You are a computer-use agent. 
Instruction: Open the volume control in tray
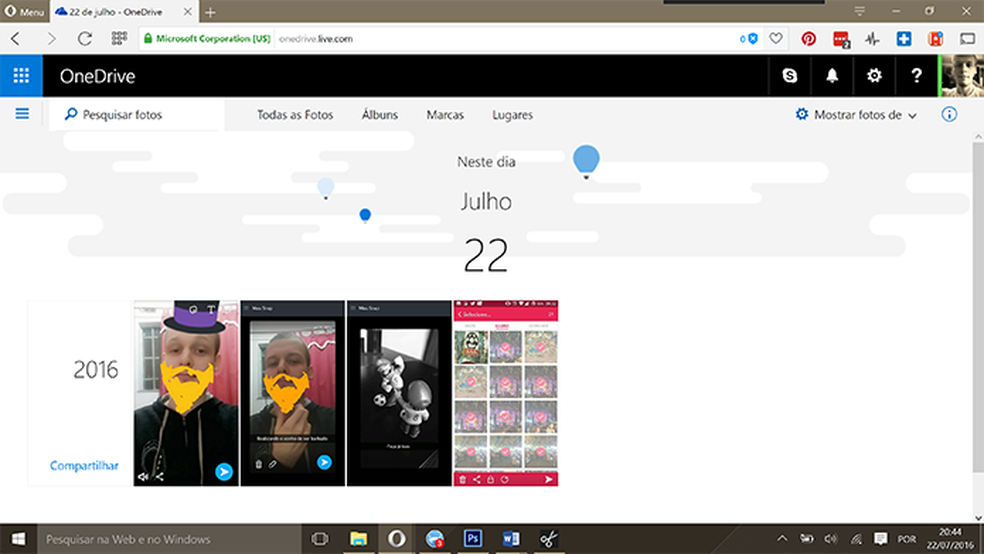pyautogui.click(x=831, y=539)
